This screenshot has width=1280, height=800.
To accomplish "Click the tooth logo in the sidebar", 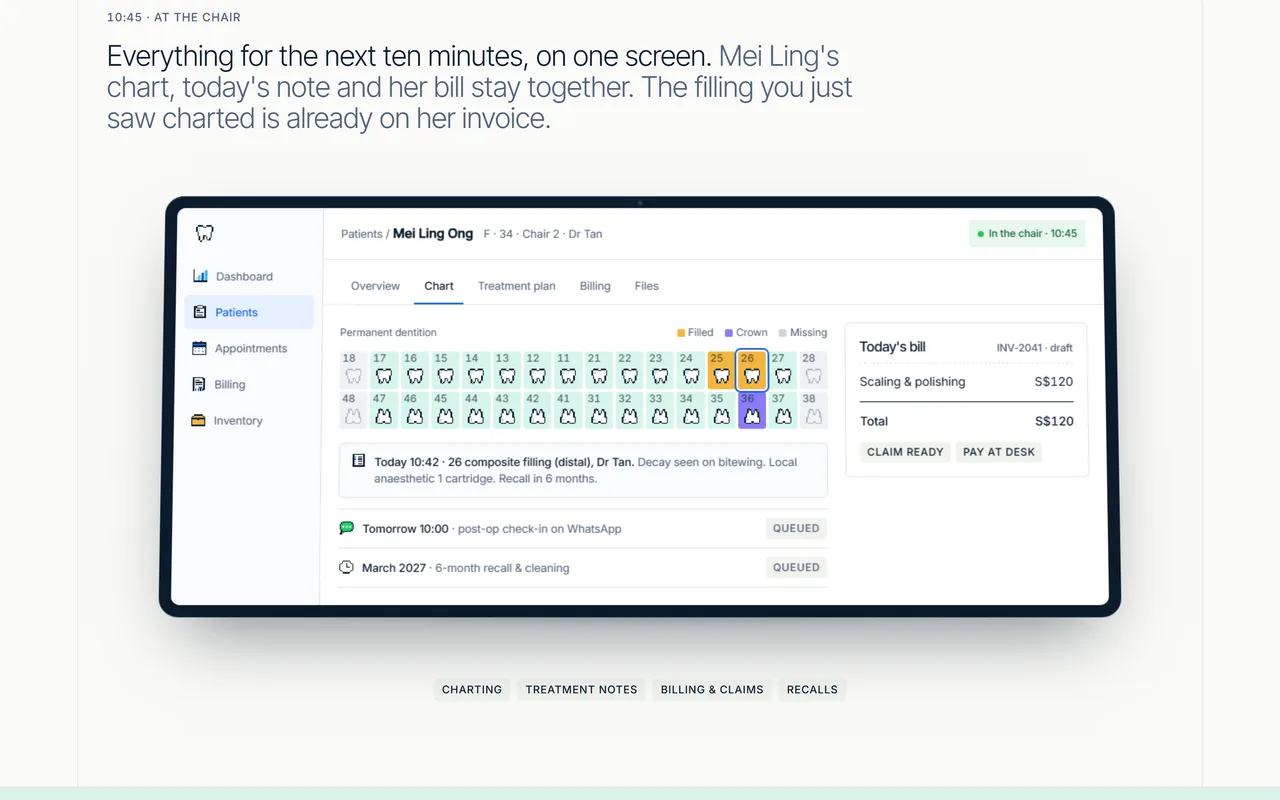I will click(205, 233).
